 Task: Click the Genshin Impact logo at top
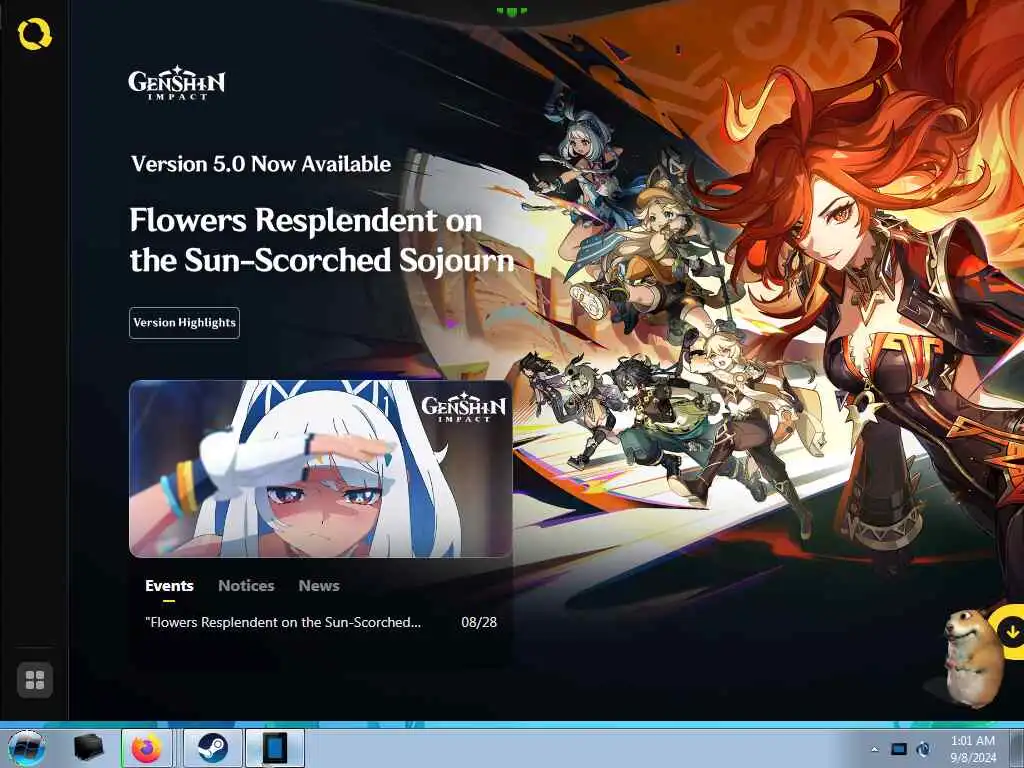click(x=176, y=82)
